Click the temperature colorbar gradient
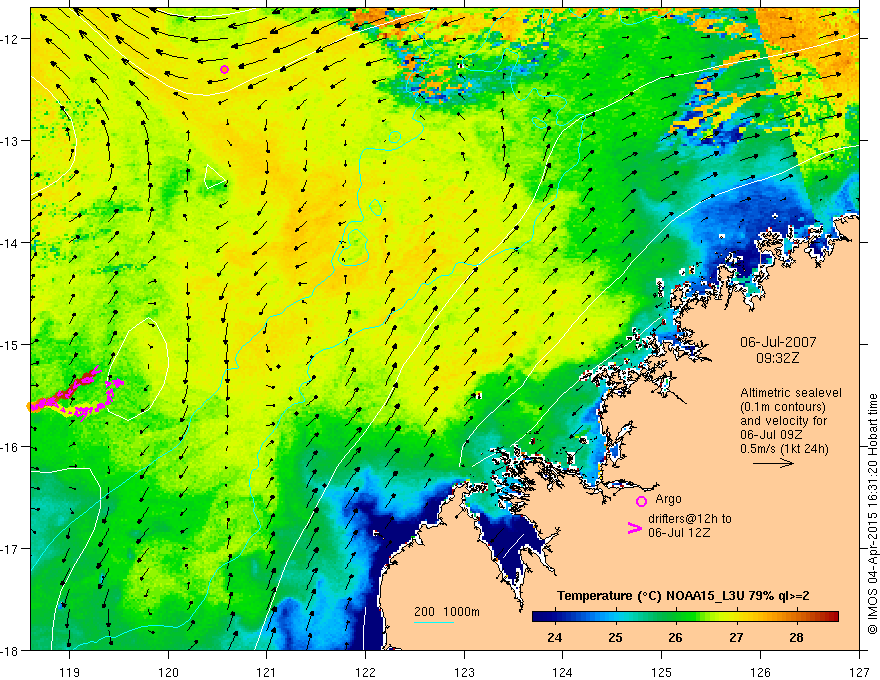880x680 pixels. click(x=685, y=617)
